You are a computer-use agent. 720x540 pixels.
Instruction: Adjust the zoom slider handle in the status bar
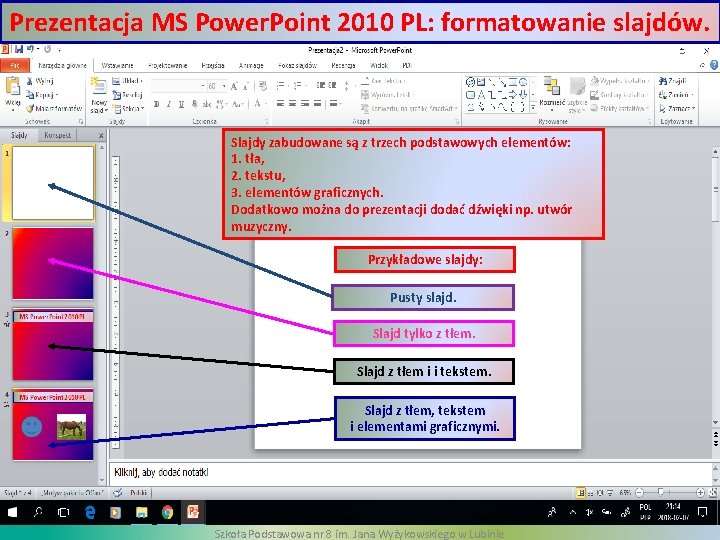pos(661,492)
